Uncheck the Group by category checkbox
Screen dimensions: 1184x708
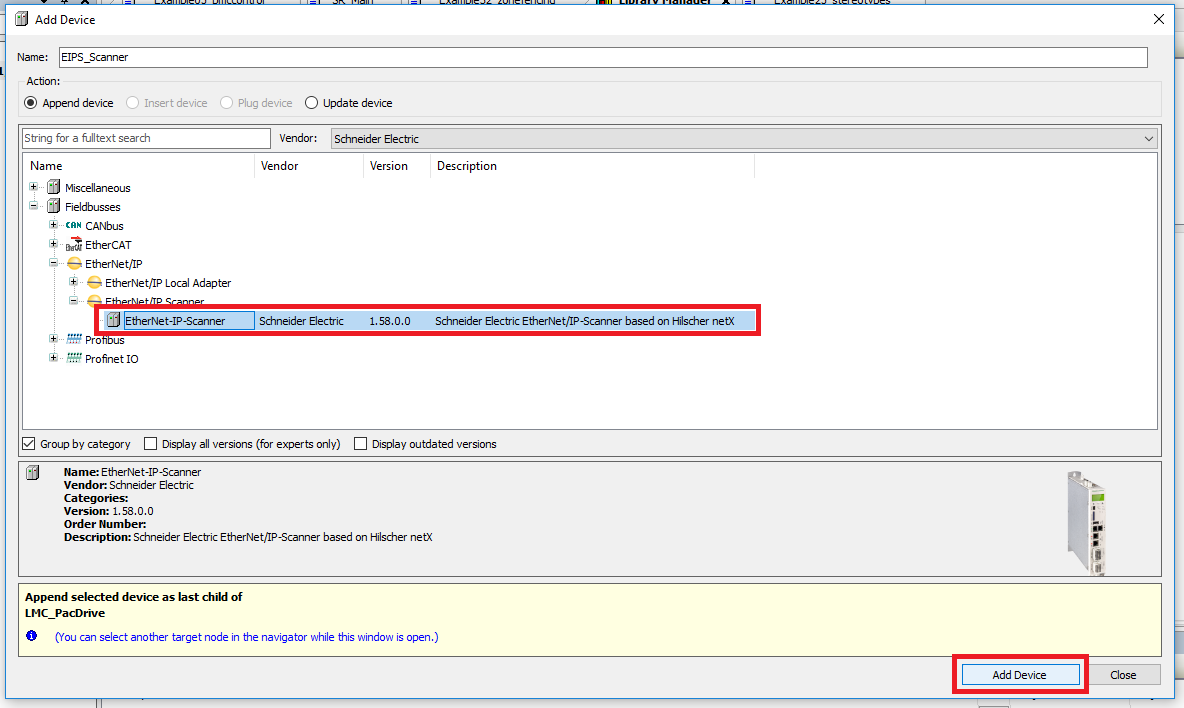click(29, 444)
